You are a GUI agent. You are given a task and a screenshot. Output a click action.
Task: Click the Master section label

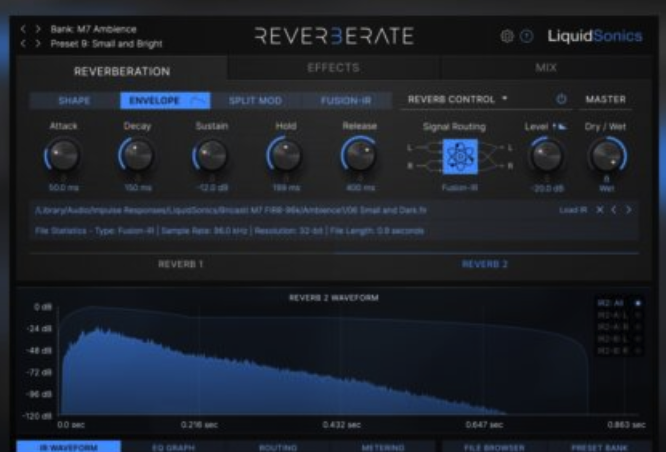click(606, 99)
